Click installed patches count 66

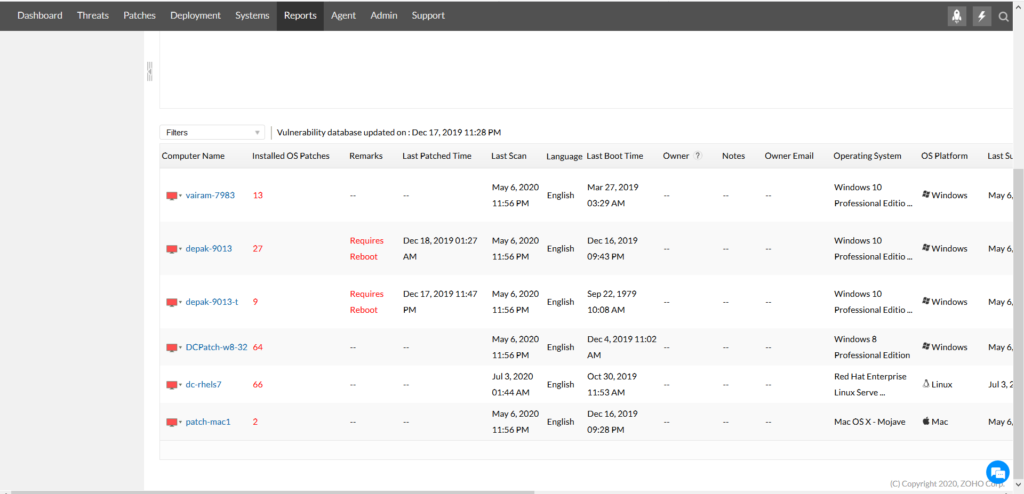click(258, 385)
